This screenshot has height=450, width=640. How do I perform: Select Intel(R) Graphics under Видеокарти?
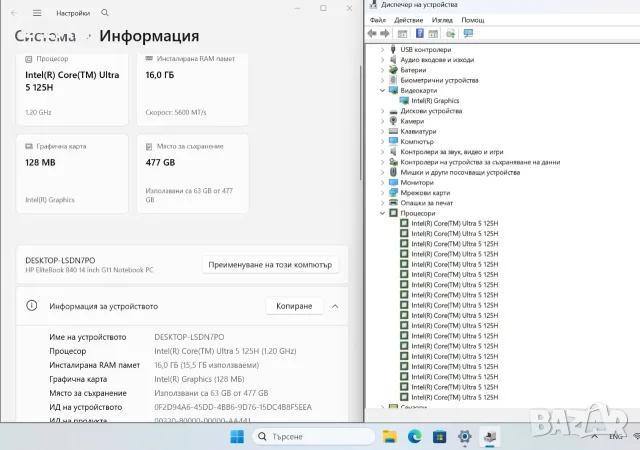pyautogui.click(x=435, y=100)
